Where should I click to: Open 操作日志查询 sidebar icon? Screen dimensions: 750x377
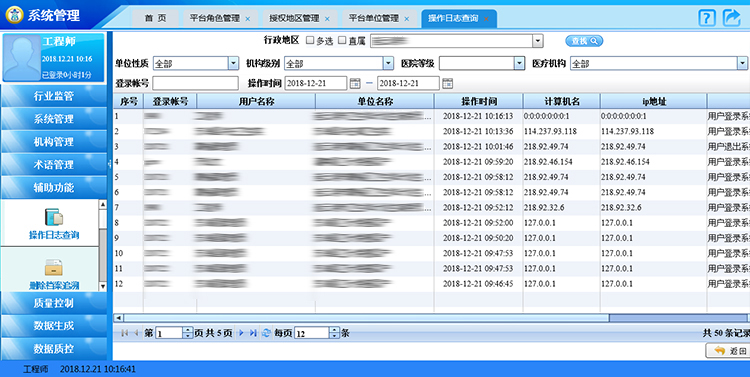tap(54, 217)
